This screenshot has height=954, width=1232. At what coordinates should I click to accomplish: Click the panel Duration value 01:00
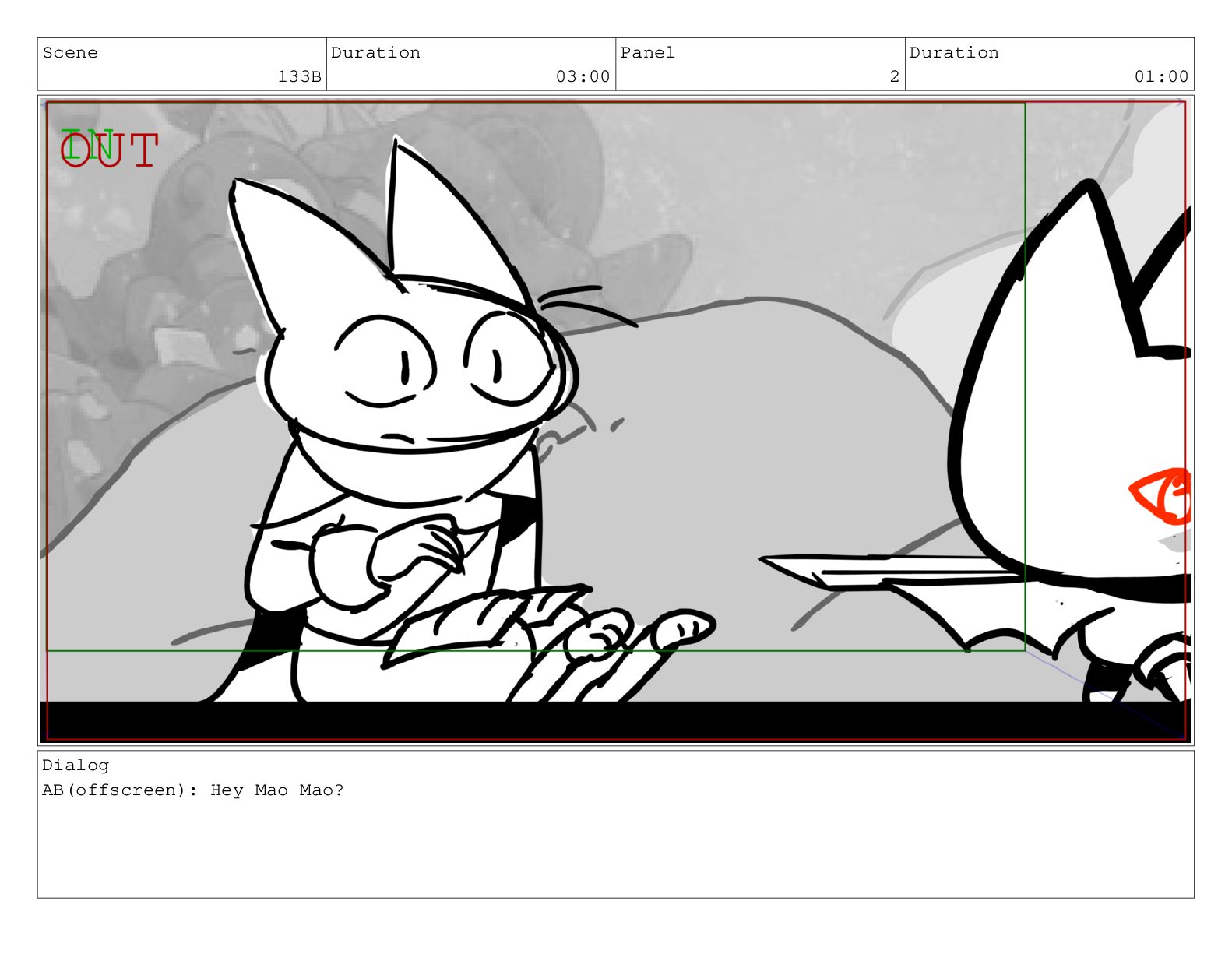[1161, 76]
